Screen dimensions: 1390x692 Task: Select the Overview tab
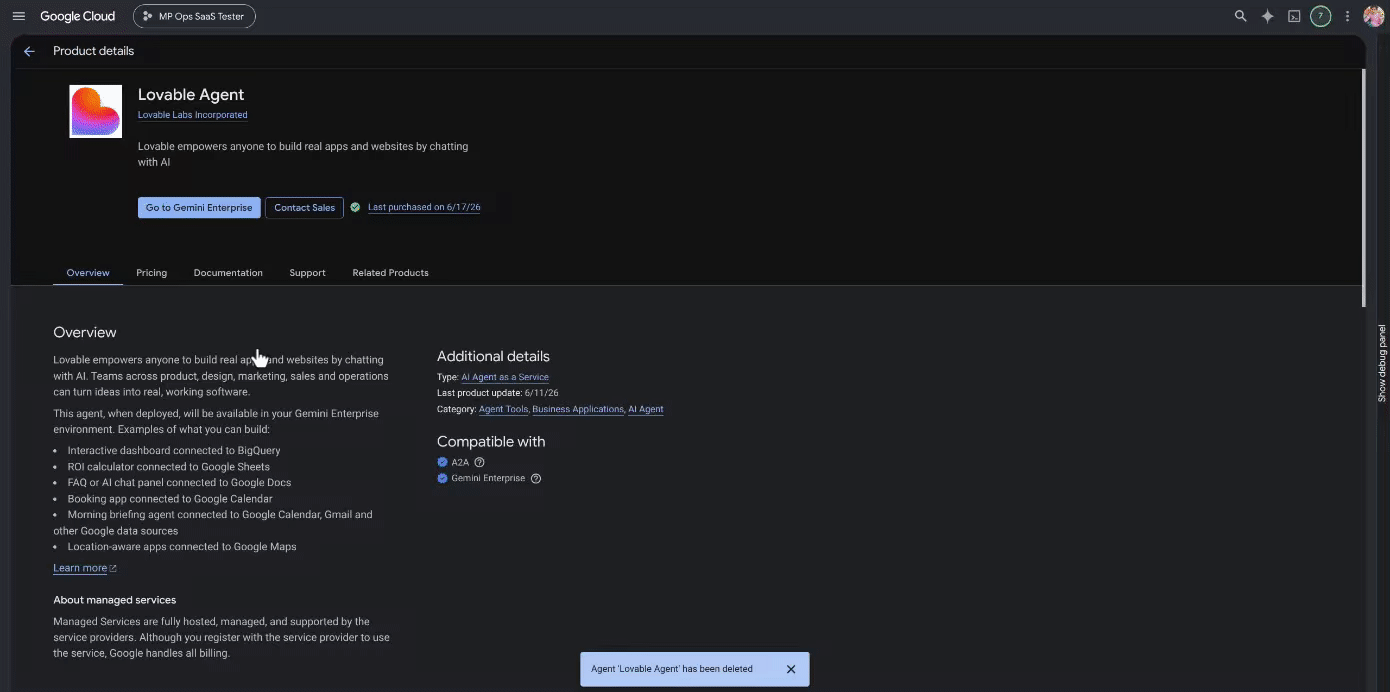(x=88, y=273)
